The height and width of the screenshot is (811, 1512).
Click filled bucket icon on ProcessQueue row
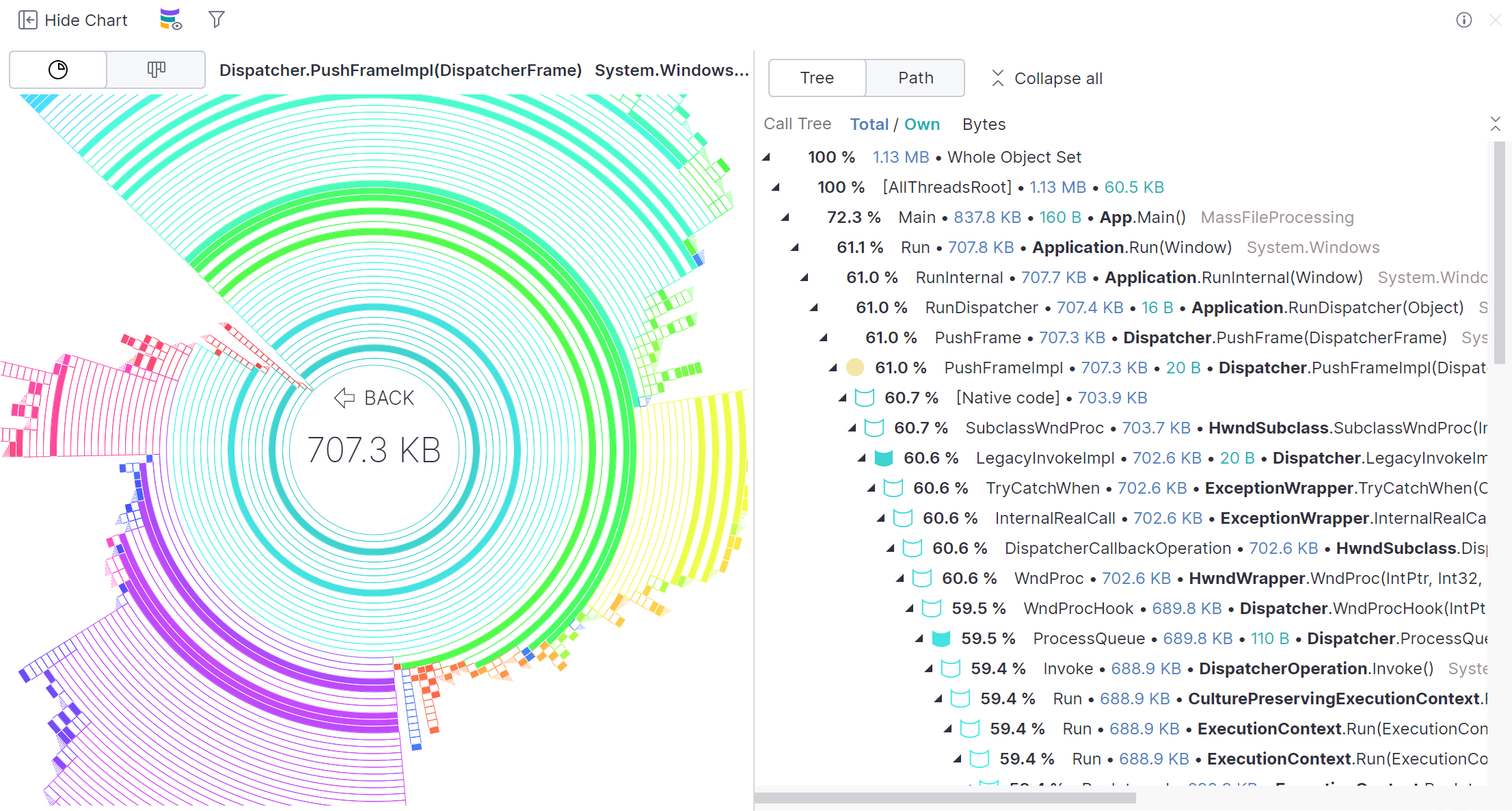[x=941, y=639]
